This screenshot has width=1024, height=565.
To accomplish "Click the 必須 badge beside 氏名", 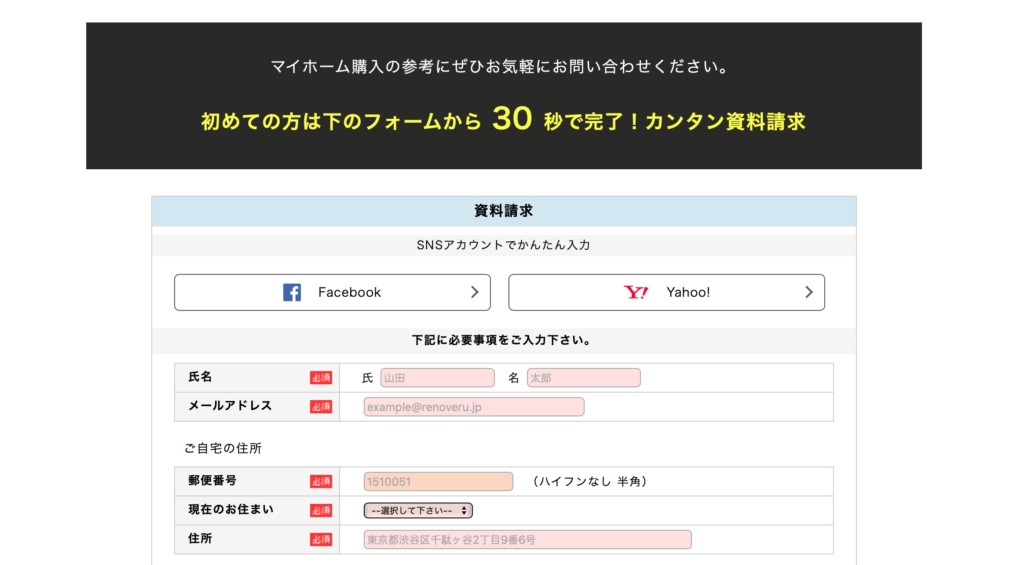I will click(321, 378).
